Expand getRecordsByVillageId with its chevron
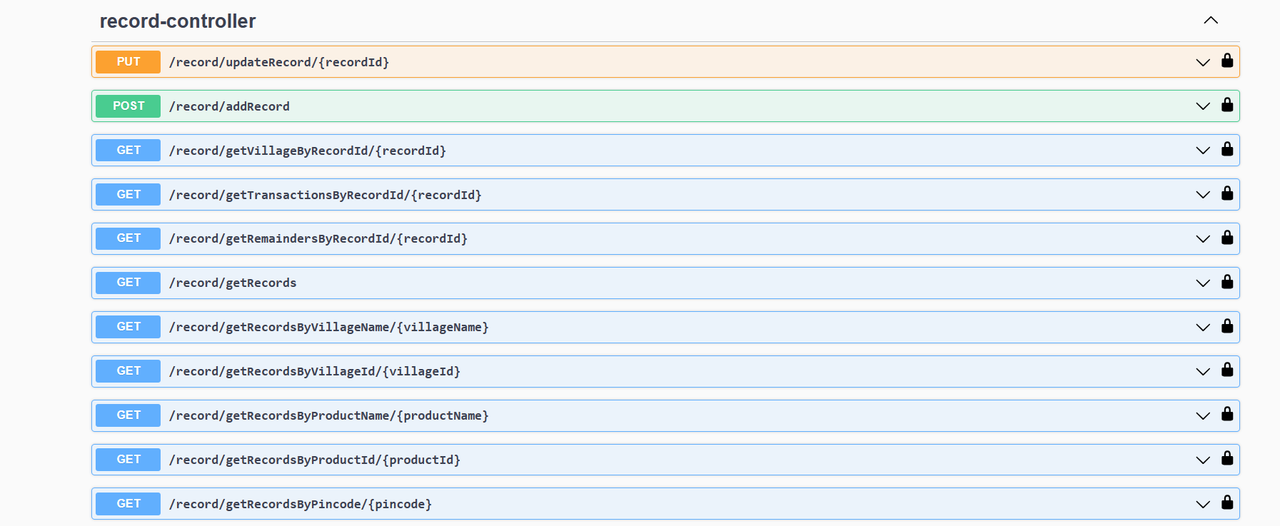The width and height of the screenshot is (1280, 526). pos(1204,371)
